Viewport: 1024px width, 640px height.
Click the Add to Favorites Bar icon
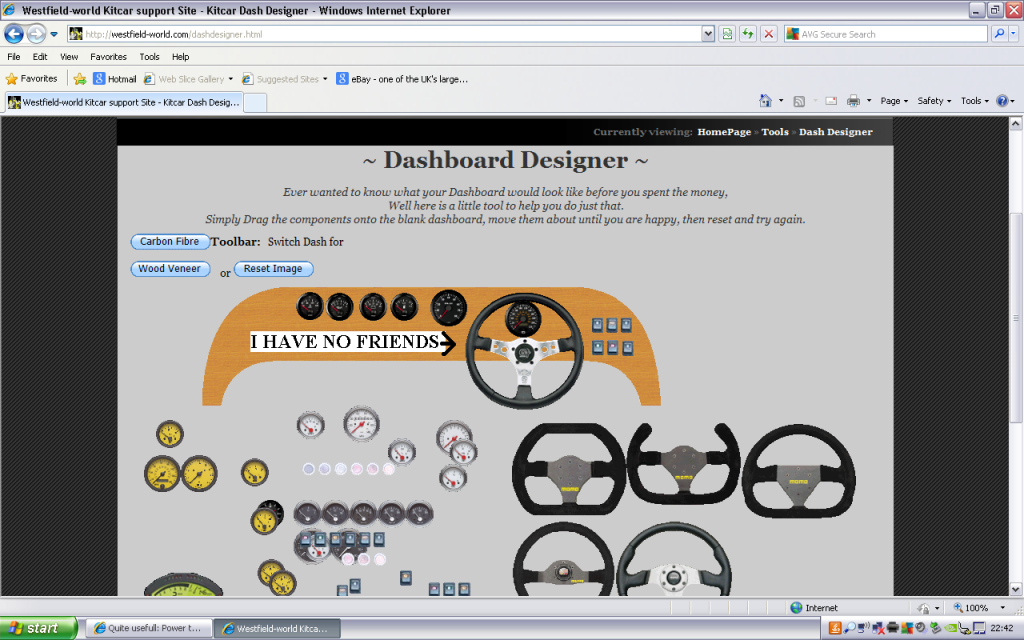tap(80, 79)
